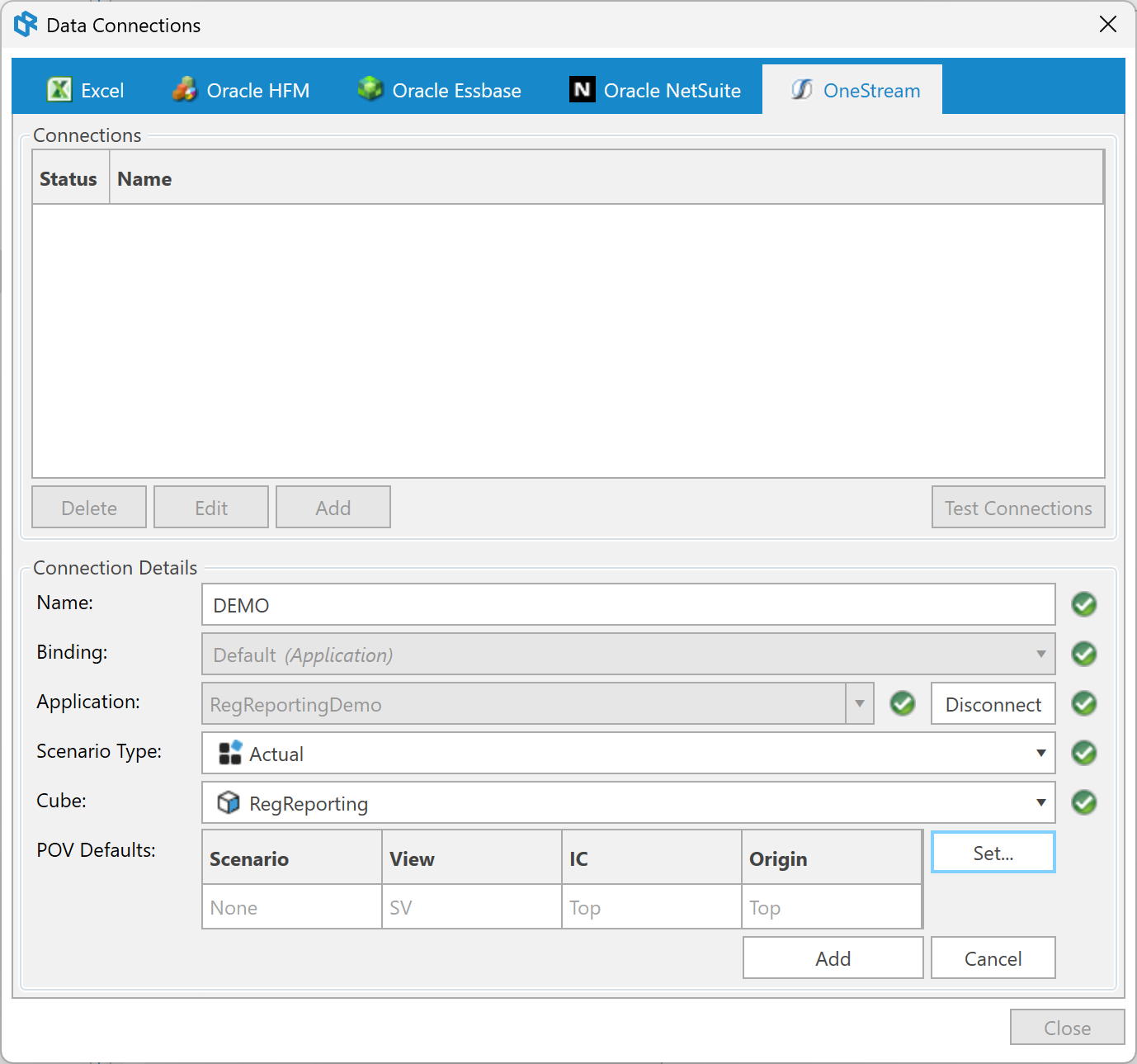Click the View POV column header
The height and width of the screenshot is (1064, 1137).
(x=472, y=858)
